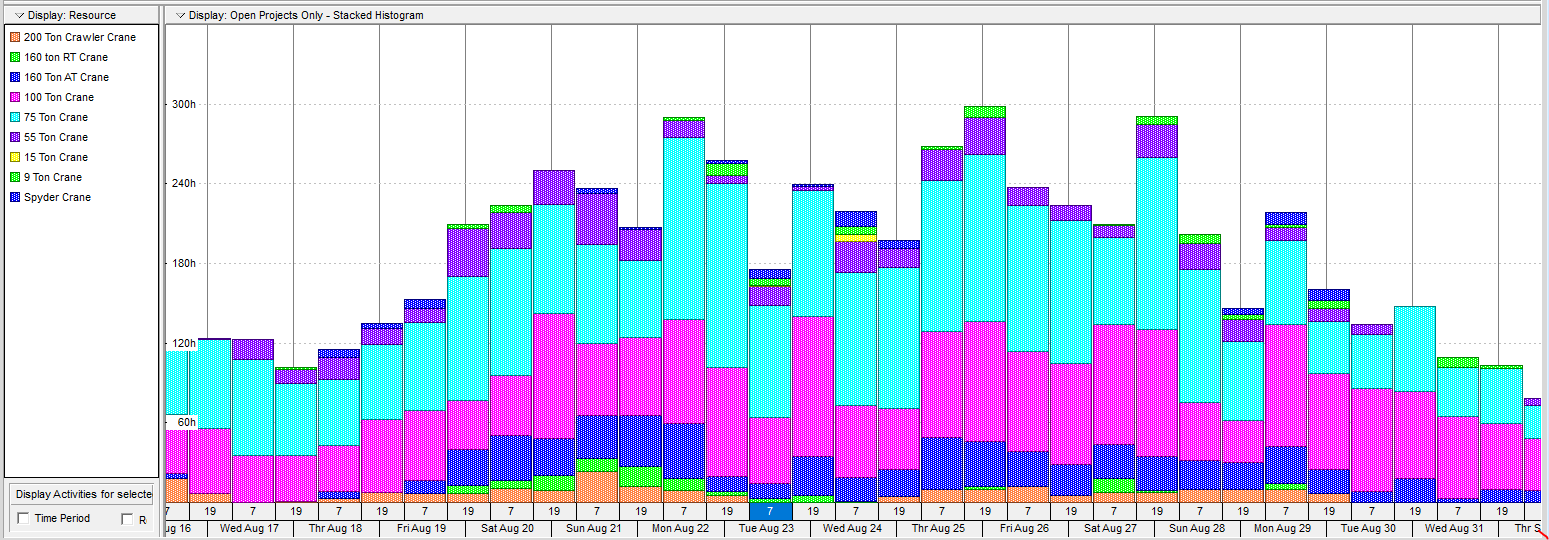Click the 100 Ton Crane magenta legend icon
This screenshot has width=1549, height=540.
click(x=14, y=97)
